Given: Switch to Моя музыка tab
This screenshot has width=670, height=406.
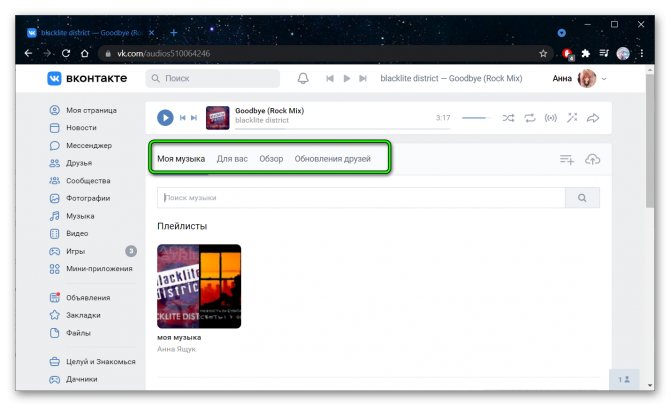Looking at the screenshot, I should [181, 159].
